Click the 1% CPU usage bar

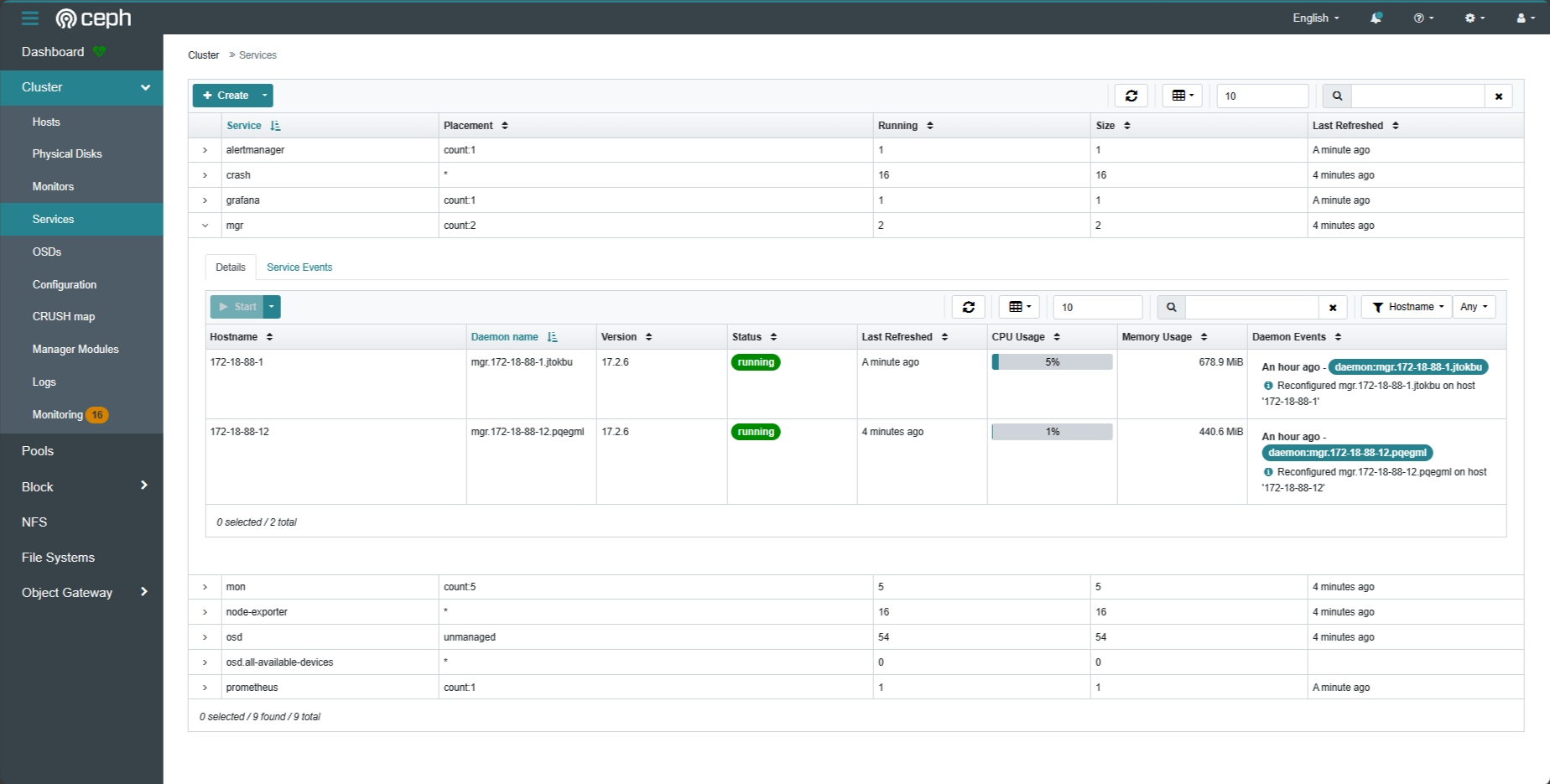tap(1052, 432)
